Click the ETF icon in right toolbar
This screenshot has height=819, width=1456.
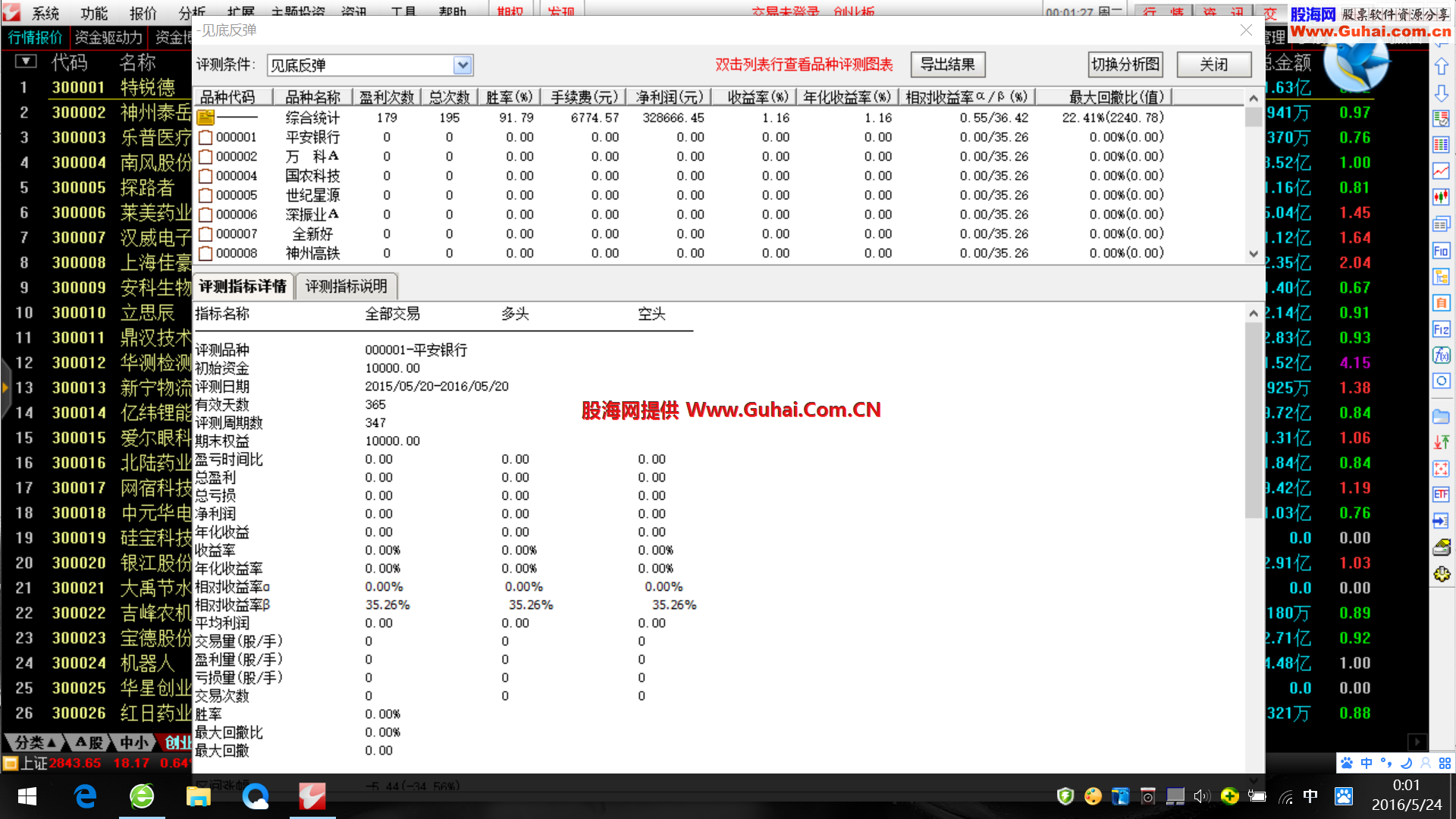(x=1442, y=494)
